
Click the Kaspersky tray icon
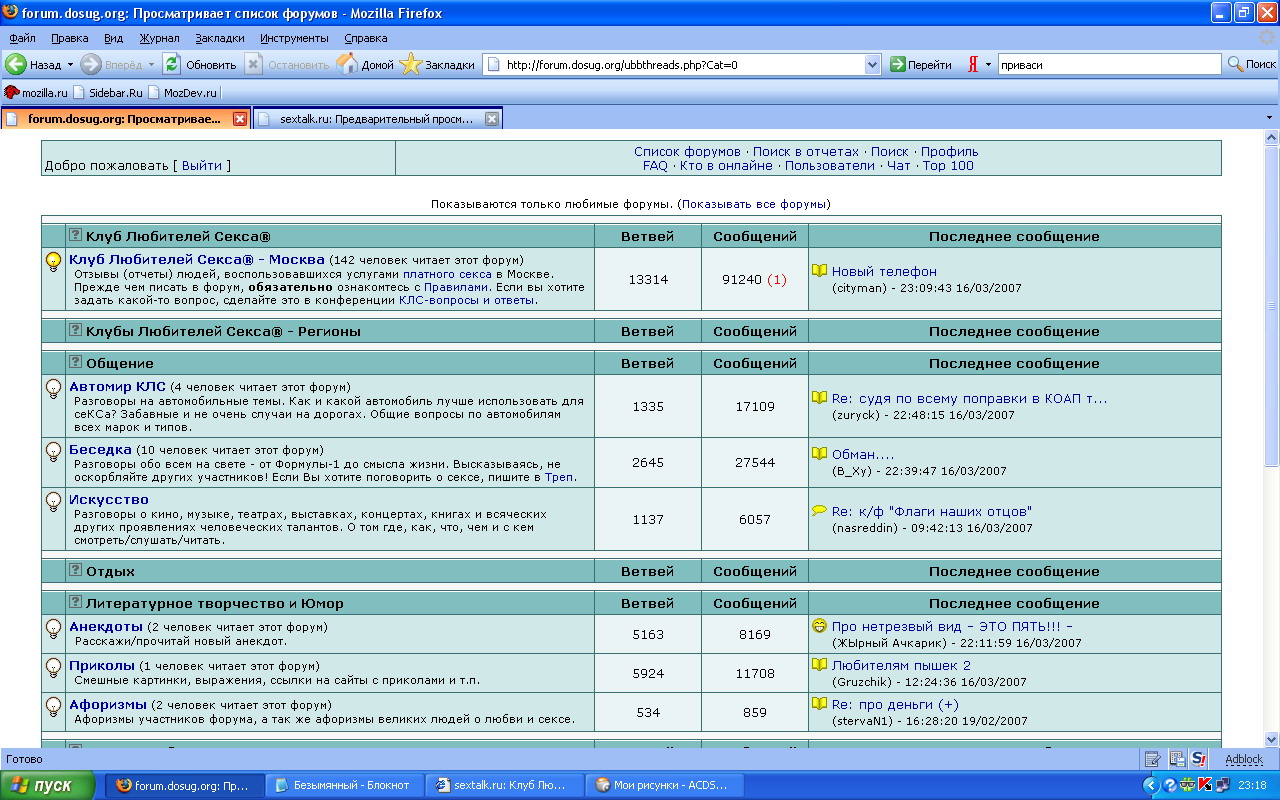[x=1206, y=785]
